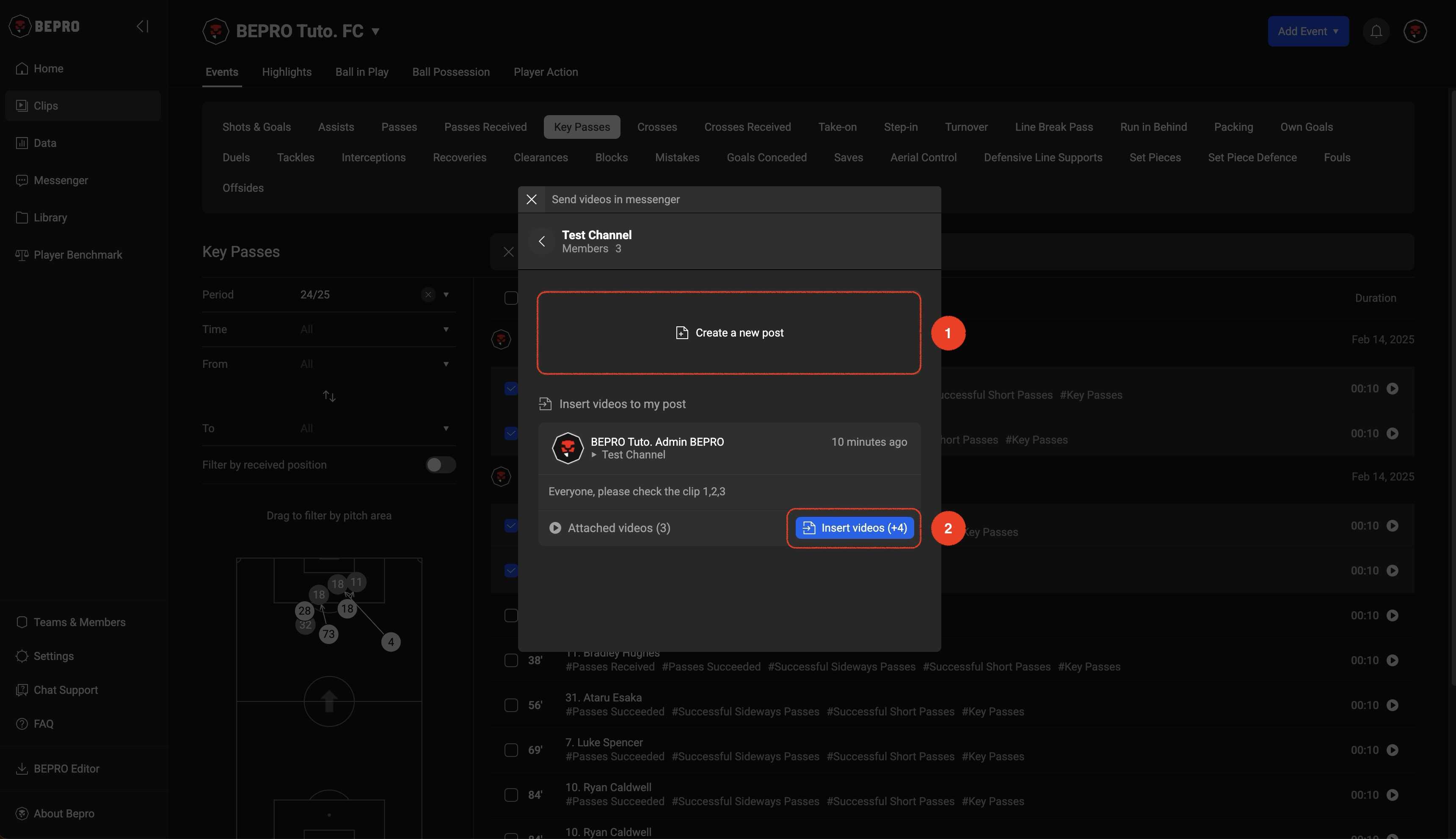Image resolution: width=1456 pixels, height=839 pixels.
Task: Click Insert videos (+4) button
Action: click(854, 528)
